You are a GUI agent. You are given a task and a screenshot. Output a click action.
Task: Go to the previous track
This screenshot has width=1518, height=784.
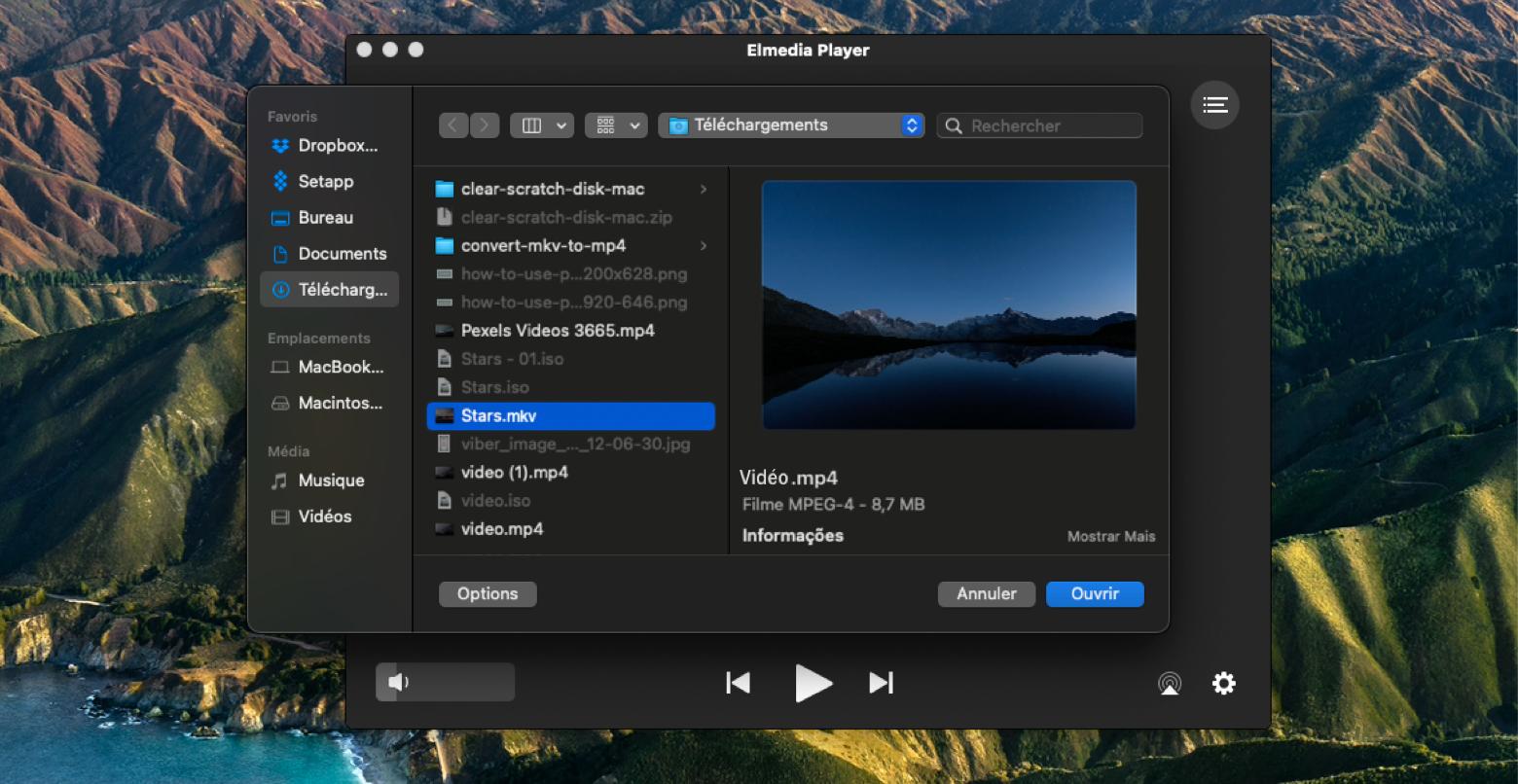[738, 683]
